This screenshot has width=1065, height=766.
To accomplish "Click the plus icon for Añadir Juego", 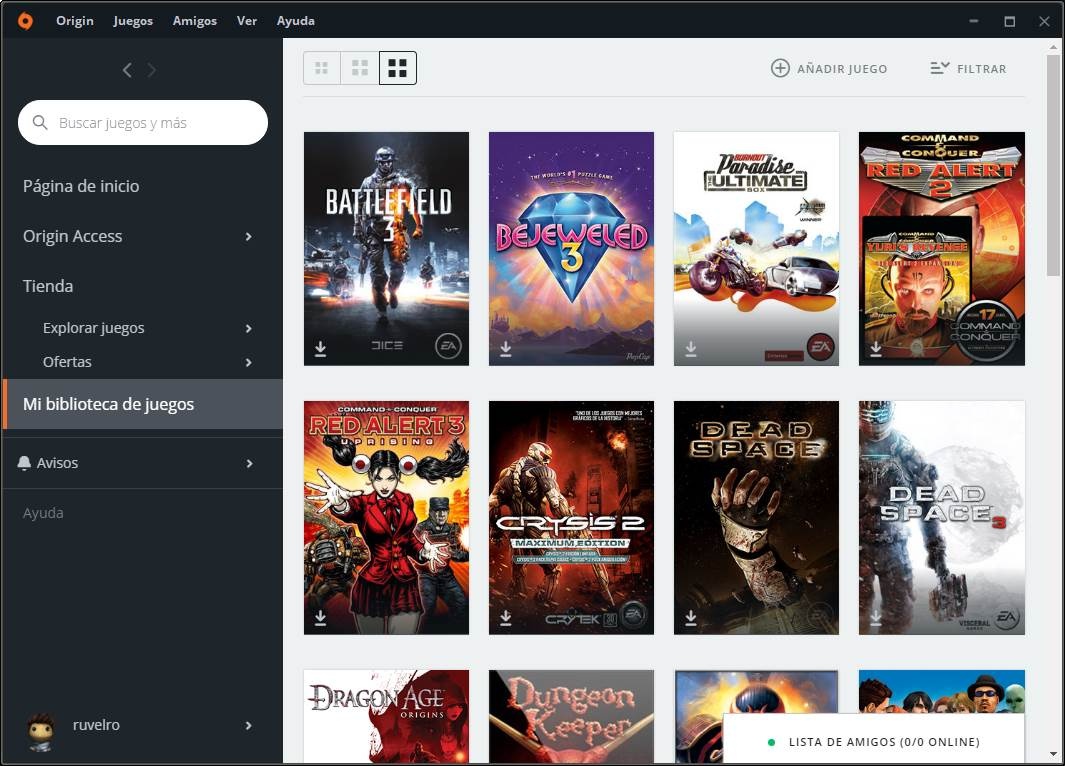I will coord(780,68).
